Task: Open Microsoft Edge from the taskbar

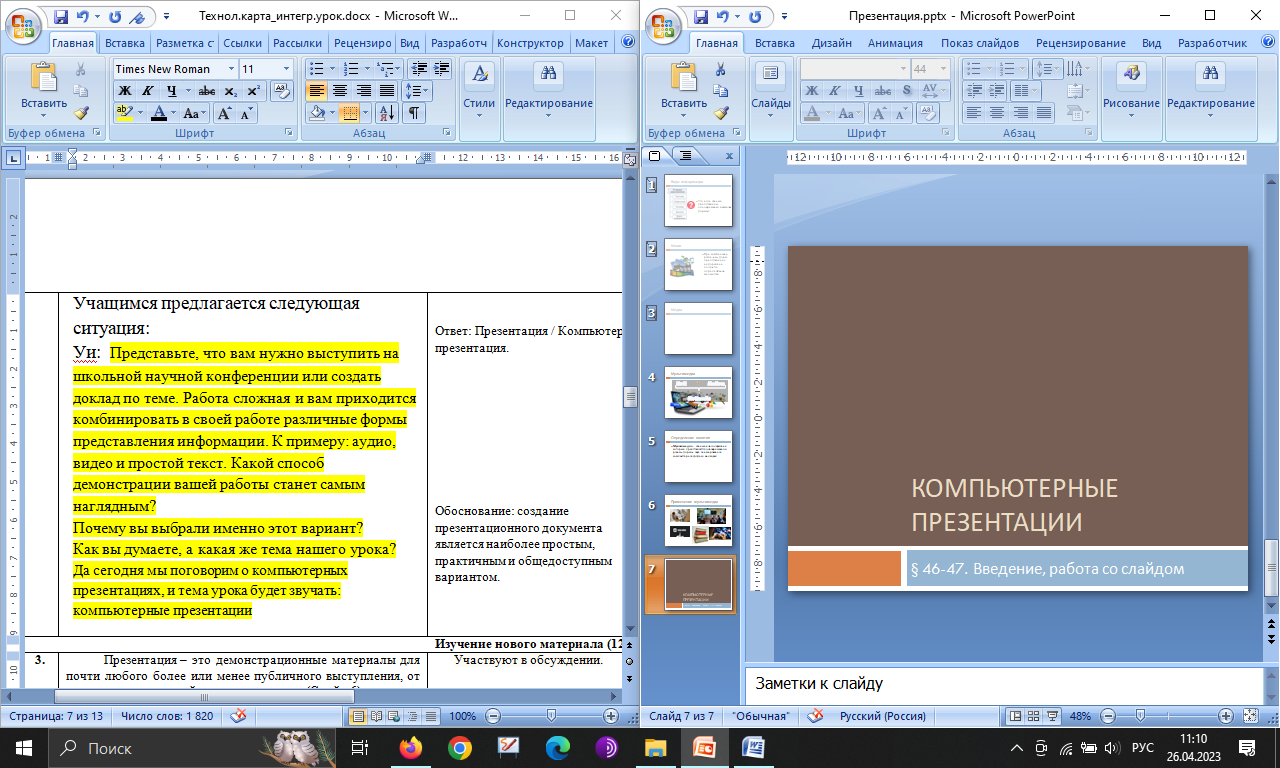Action: 558,748
